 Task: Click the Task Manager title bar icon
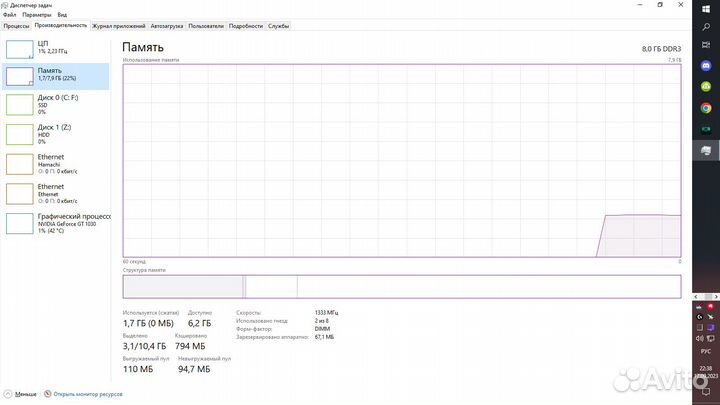[5, 5]
